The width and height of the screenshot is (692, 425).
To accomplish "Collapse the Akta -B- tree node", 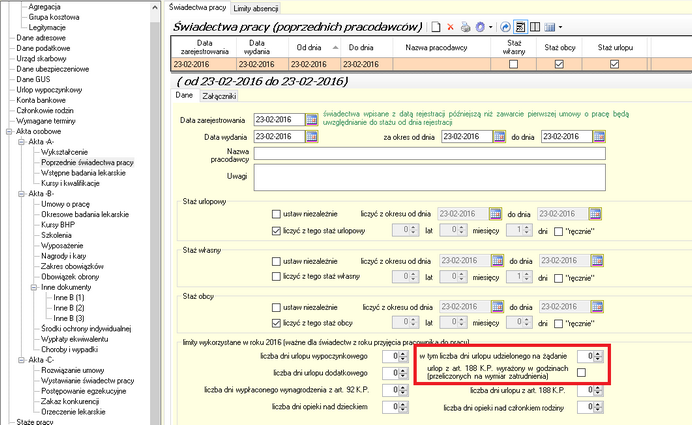I will tap(21, 194).
